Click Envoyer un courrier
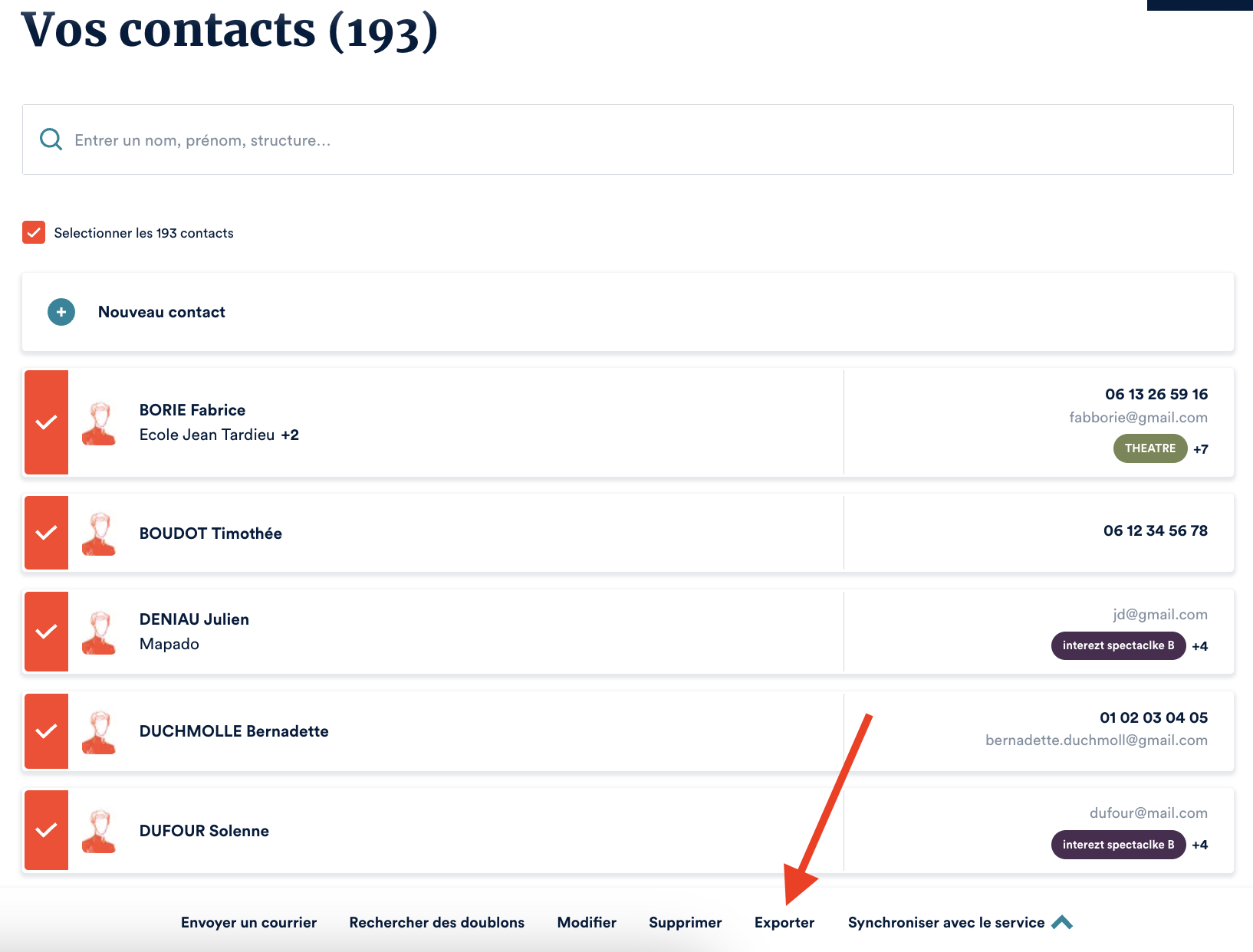The height and width of the screenshot is (952, 1253). 248,922
